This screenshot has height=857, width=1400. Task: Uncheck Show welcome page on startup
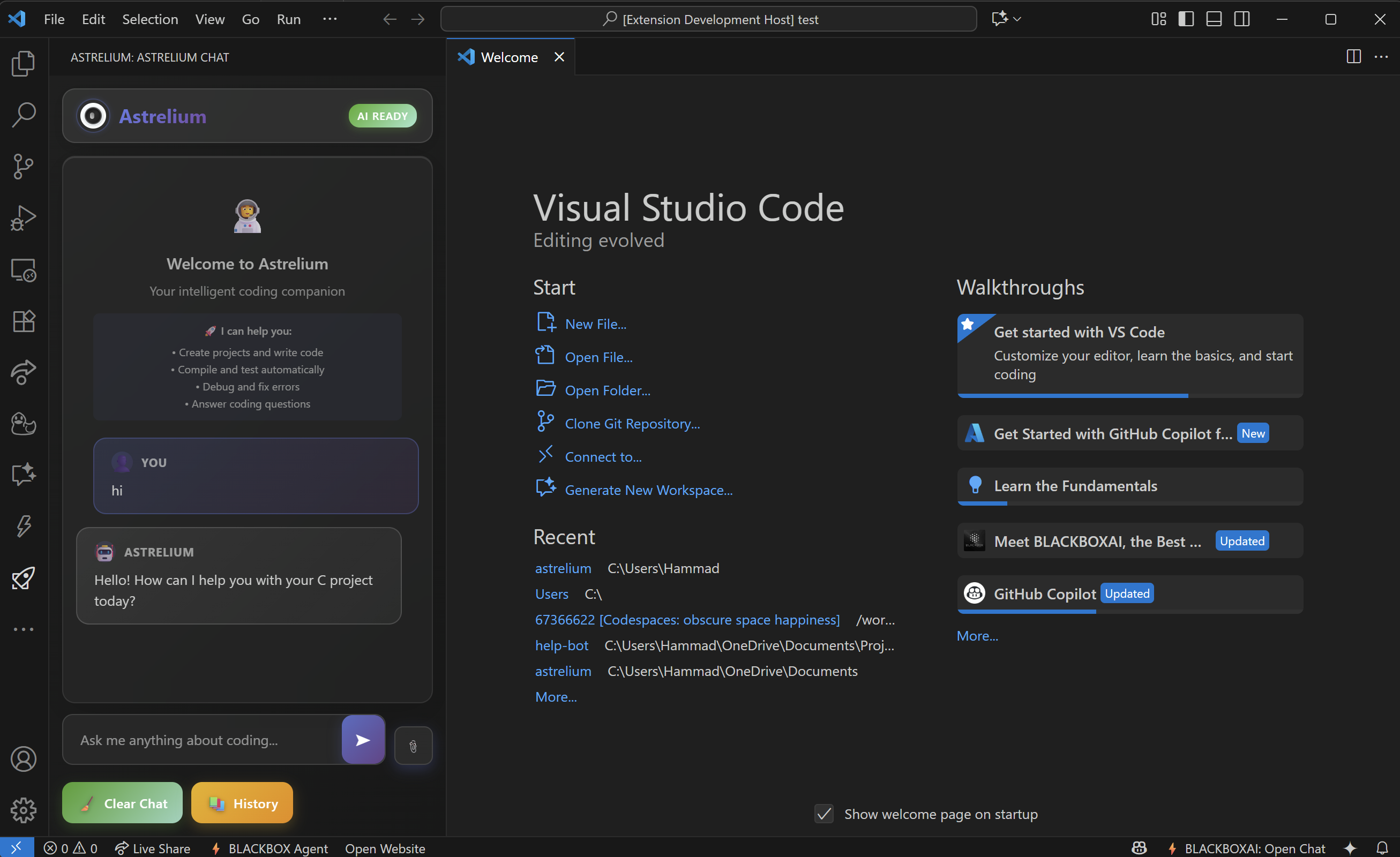click(x=824, y=814)
